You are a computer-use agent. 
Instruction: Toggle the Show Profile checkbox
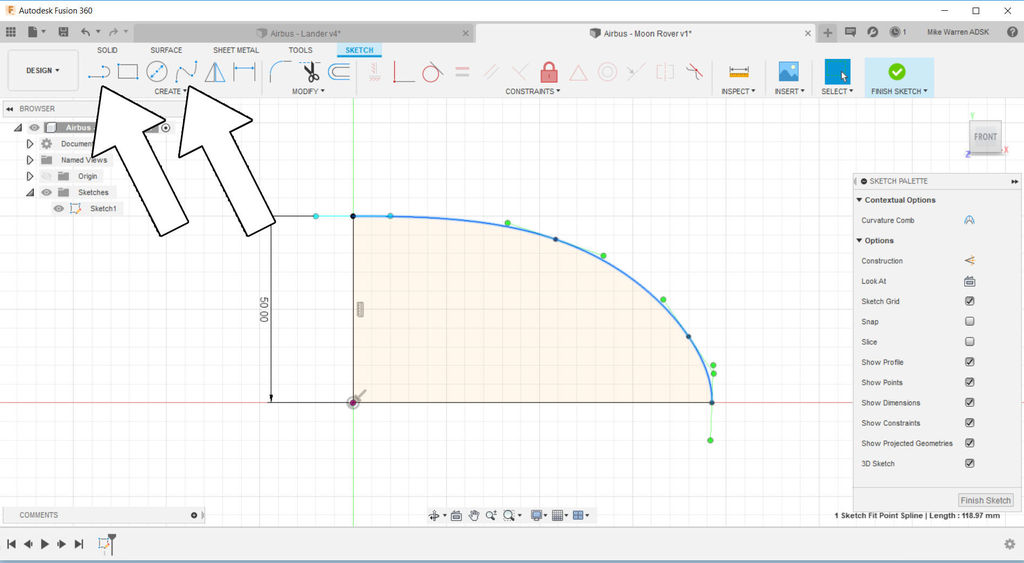pyautogui.click(x=970, y=362)
